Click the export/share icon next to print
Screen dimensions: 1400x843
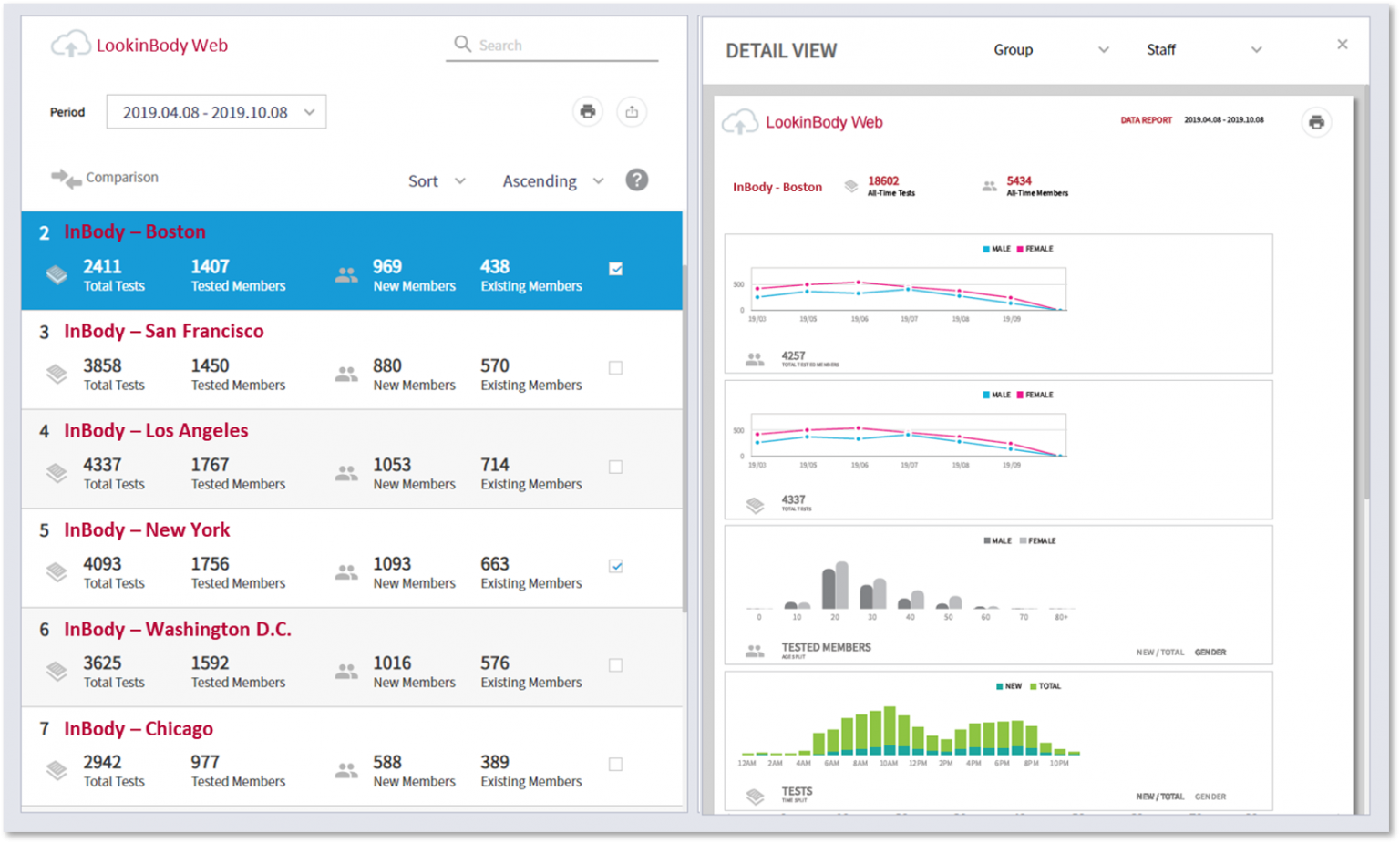pyautogui.click(x=633, y=111)
